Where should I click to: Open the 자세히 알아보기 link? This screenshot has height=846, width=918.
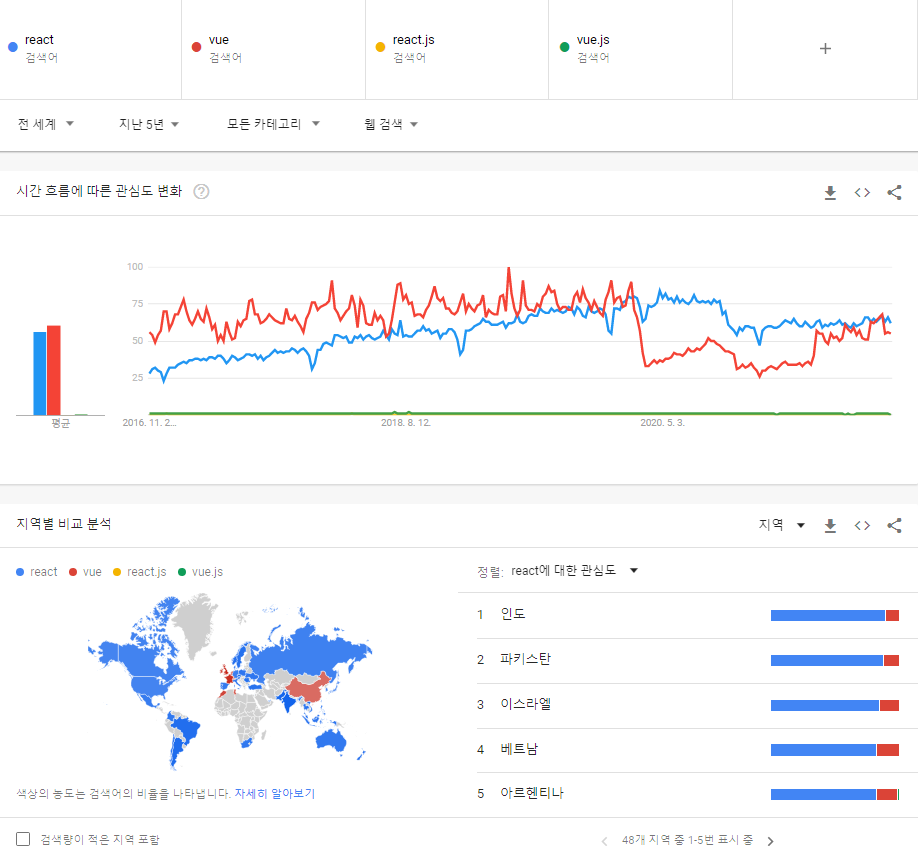275,793
